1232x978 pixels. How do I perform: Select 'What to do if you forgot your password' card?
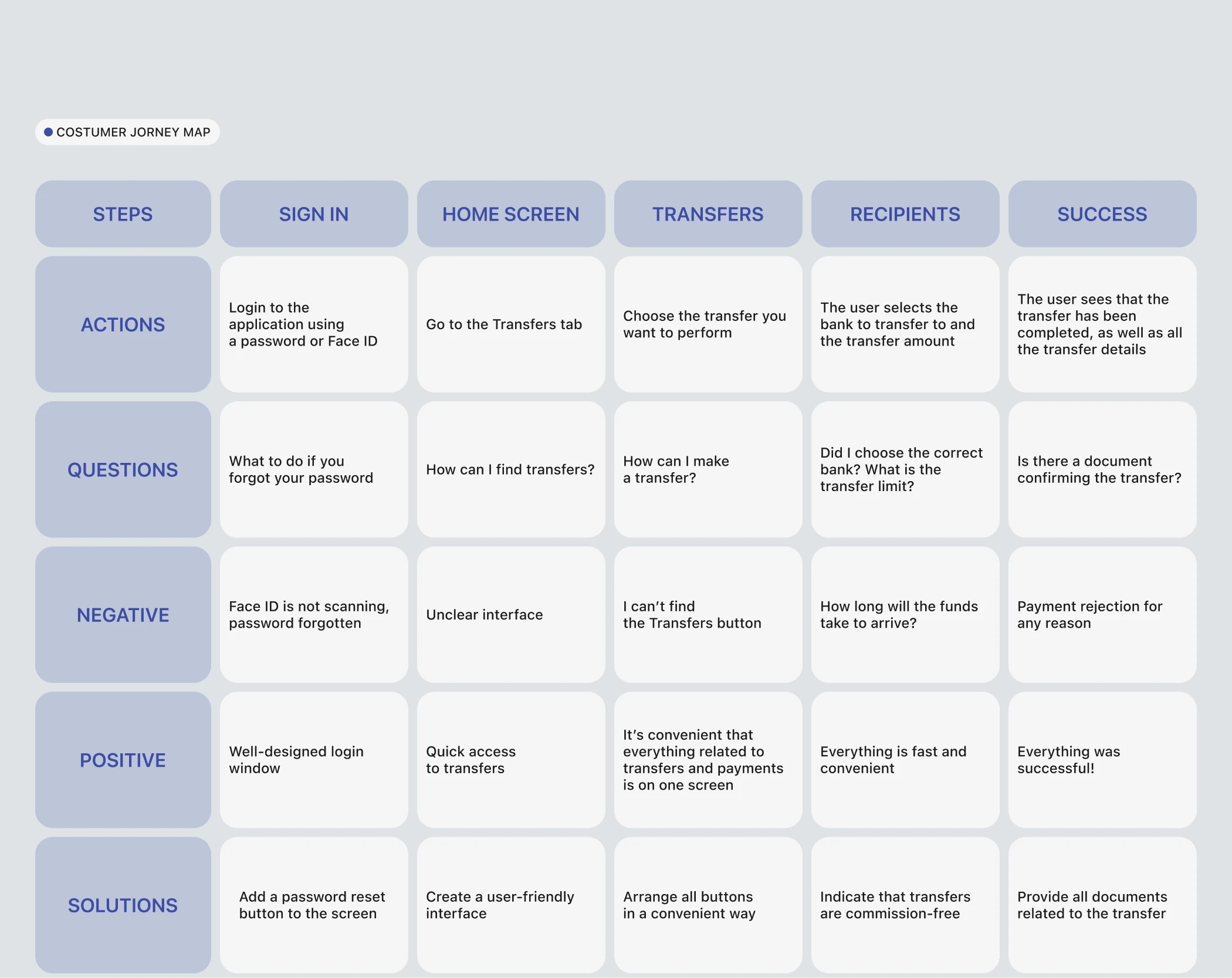[x=314, y=469]
